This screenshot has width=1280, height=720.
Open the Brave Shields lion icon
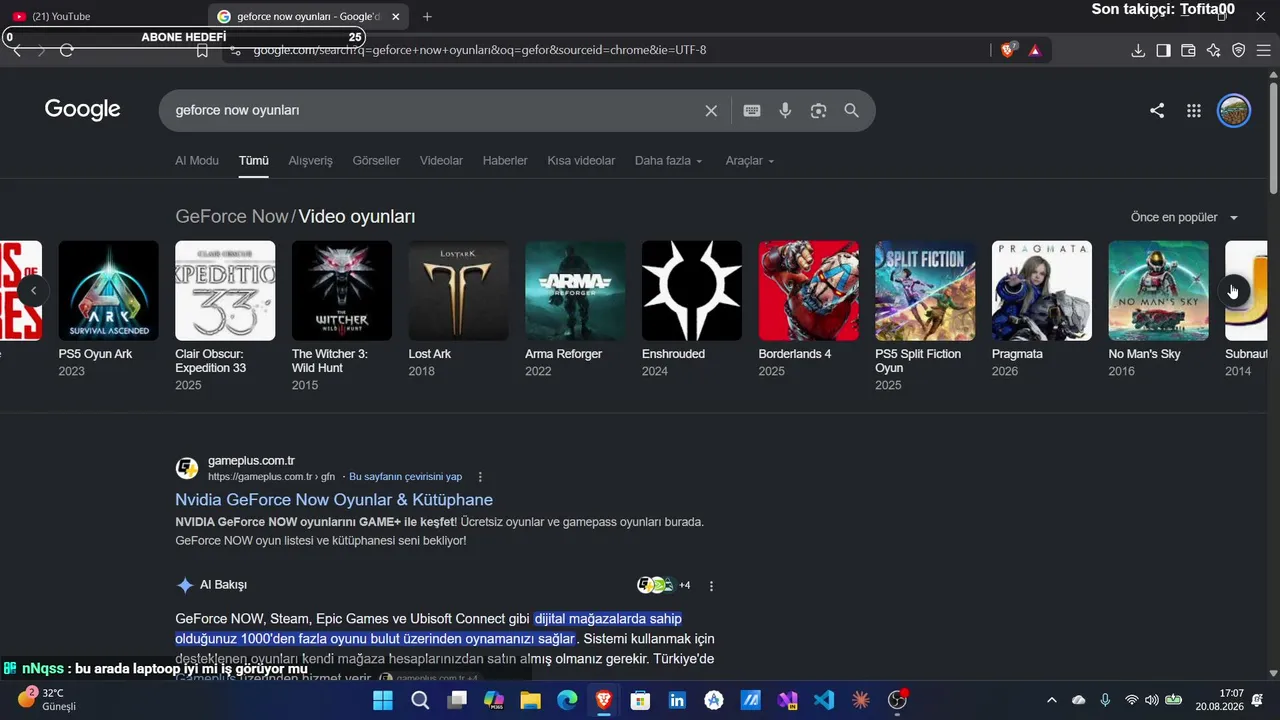1008,50
